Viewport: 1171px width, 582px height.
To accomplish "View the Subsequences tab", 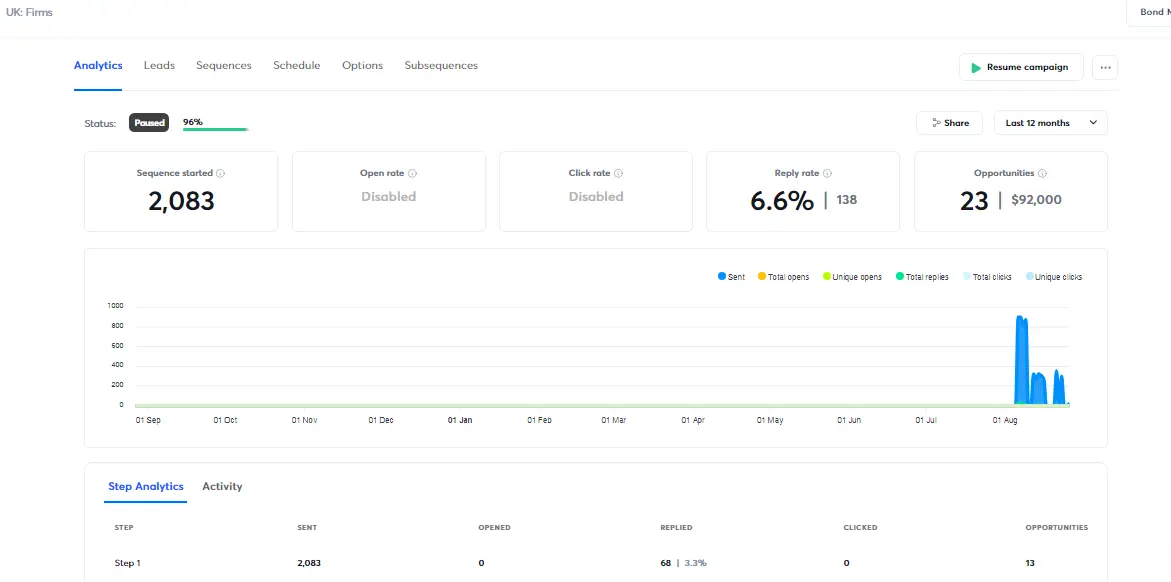I will pos(441,66).
